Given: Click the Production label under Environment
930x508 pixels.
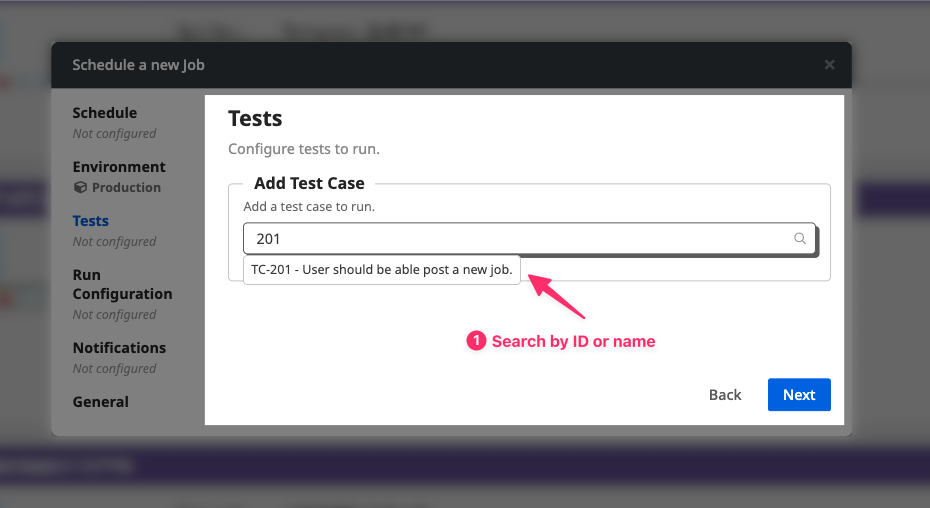Looking at the screenshot, I should (126, 188).
